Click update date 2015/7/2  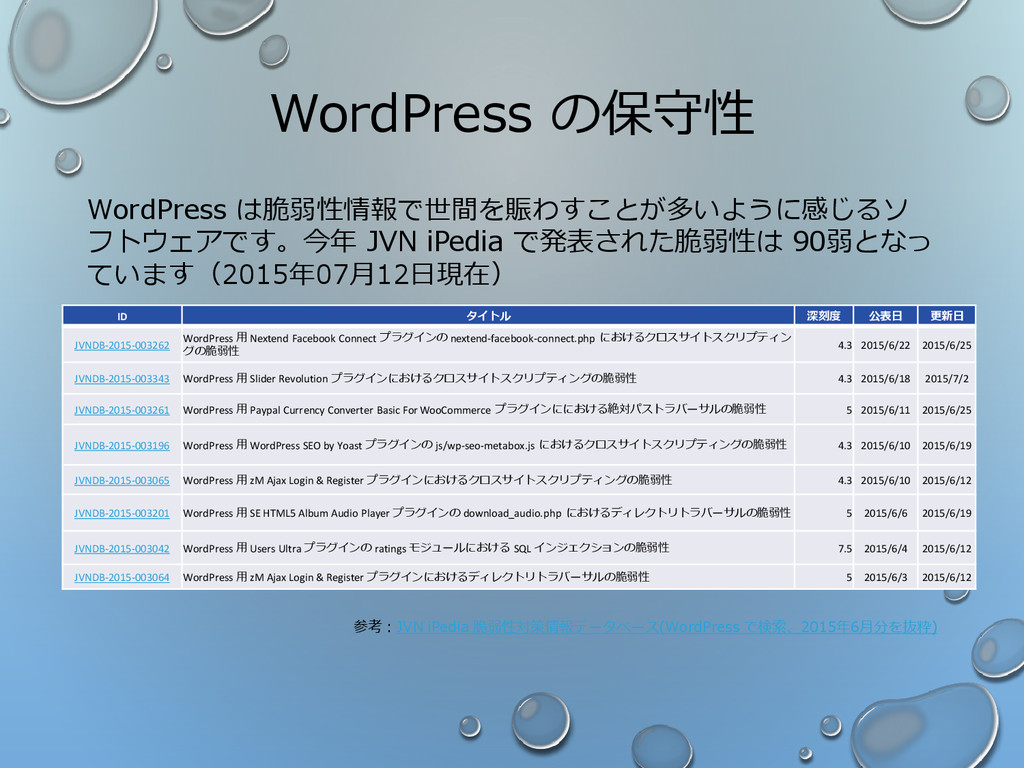(946, 379)
